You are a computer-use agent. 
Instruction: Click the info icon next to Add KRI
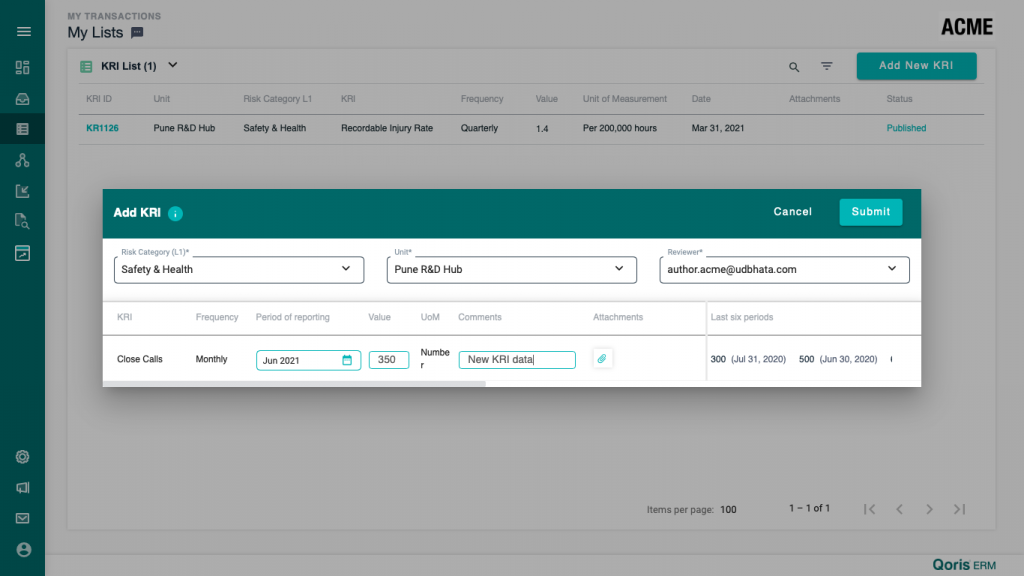175,214
